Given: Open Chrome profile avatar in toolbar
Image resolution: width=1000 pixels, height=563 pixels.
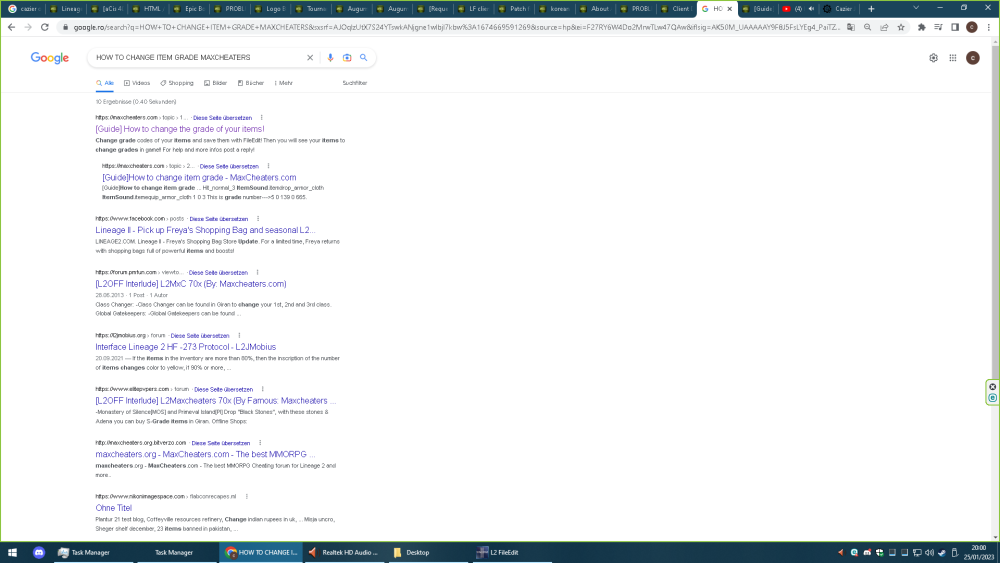Looking at the screenshot, I should click(x=972, y=27).
